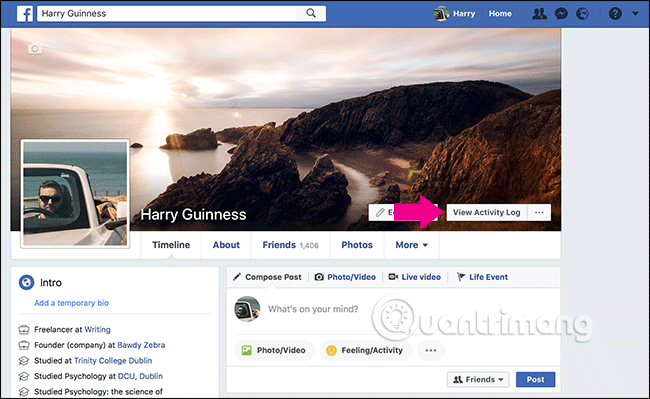The height and width of the screenshot is (399, 650).
Task: Click inside the Harry Guinness search field
Action: point(167,13)
